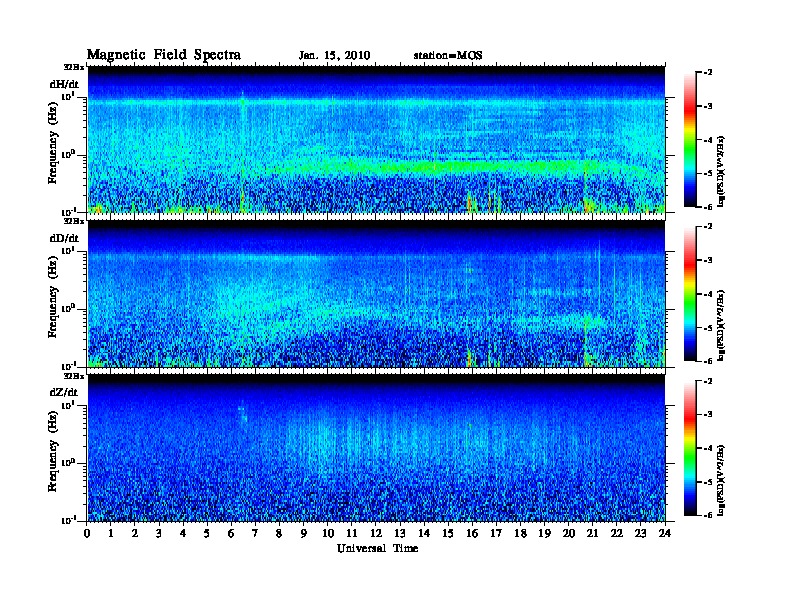Click hour tick label "15" on time axis
Viewport: 792px width, 612px height.
coord(448,533)
